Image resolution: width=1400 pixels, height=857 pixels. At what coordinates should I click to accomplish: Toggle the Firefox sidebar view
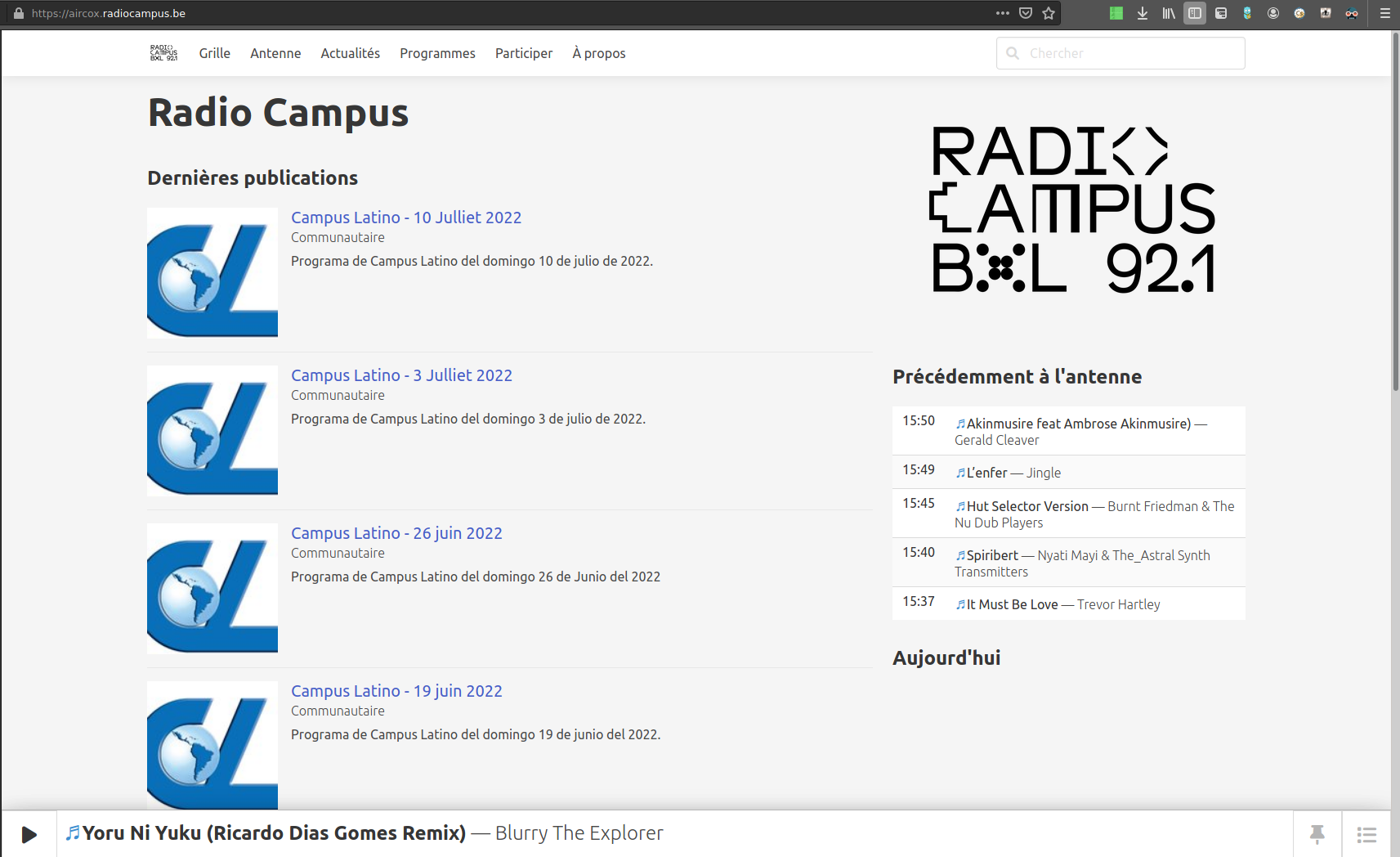coord(1195,13)
